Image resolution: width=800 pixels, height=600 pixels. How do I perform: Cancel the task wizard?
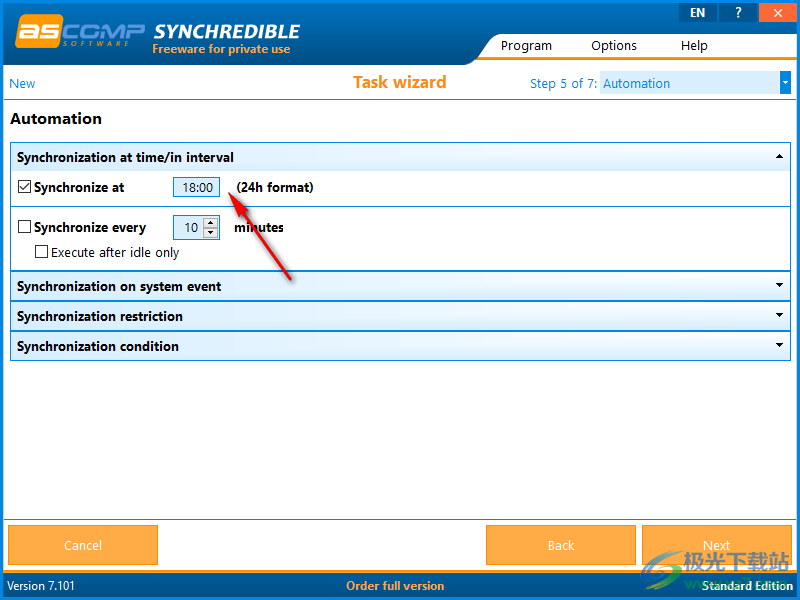(82, 545)
